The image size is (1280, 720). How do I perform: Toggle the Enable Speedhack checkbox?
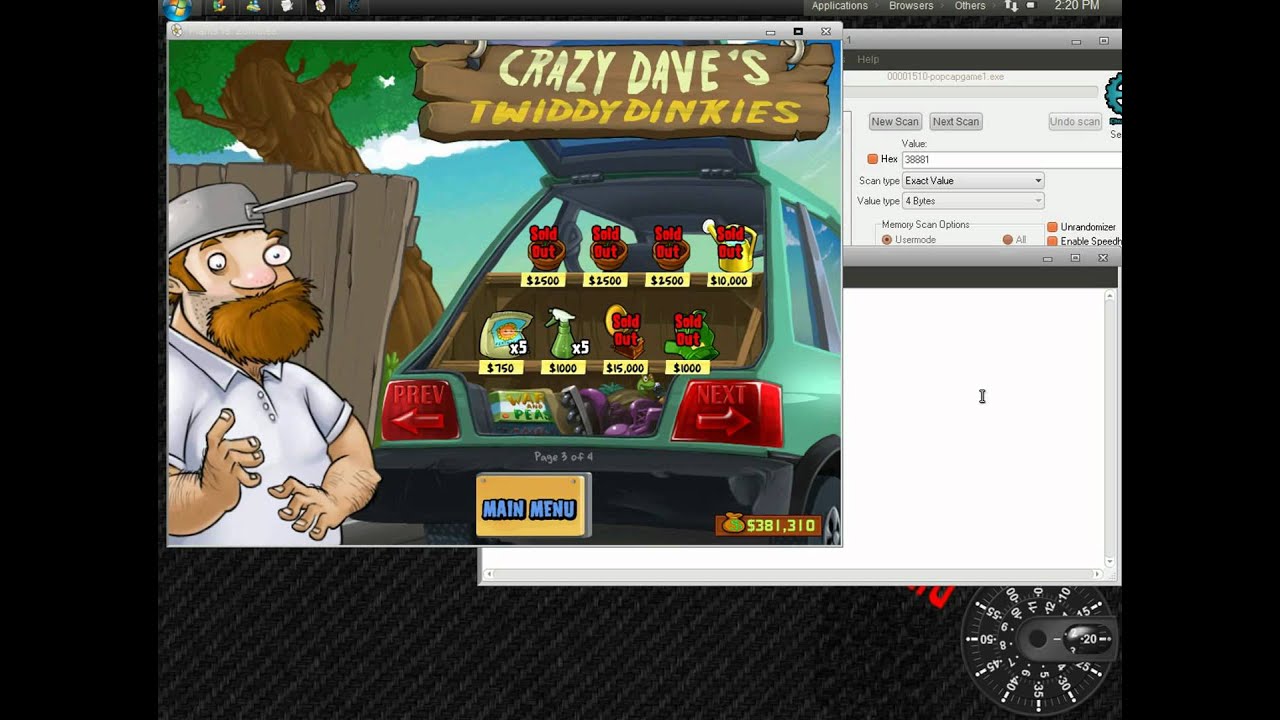[x=1052, y=241]
